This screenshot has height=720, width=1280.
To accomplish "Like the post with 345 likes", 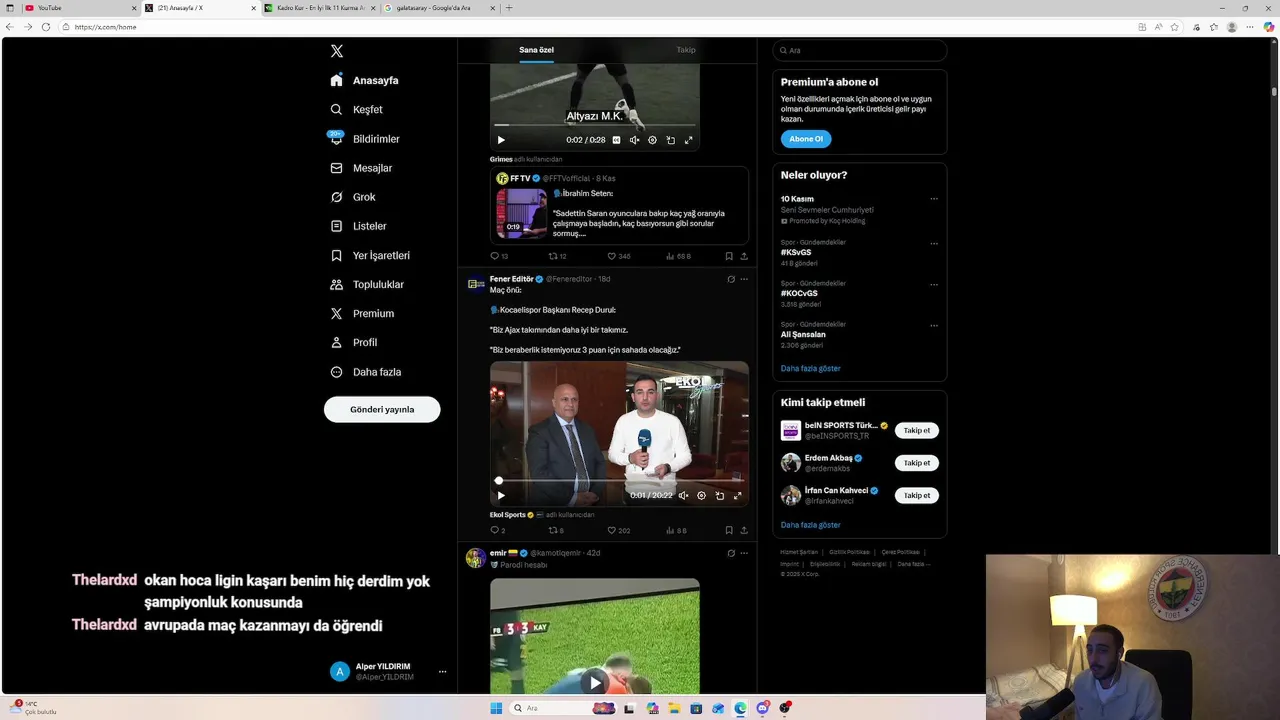I will click(x=619, y=256).
